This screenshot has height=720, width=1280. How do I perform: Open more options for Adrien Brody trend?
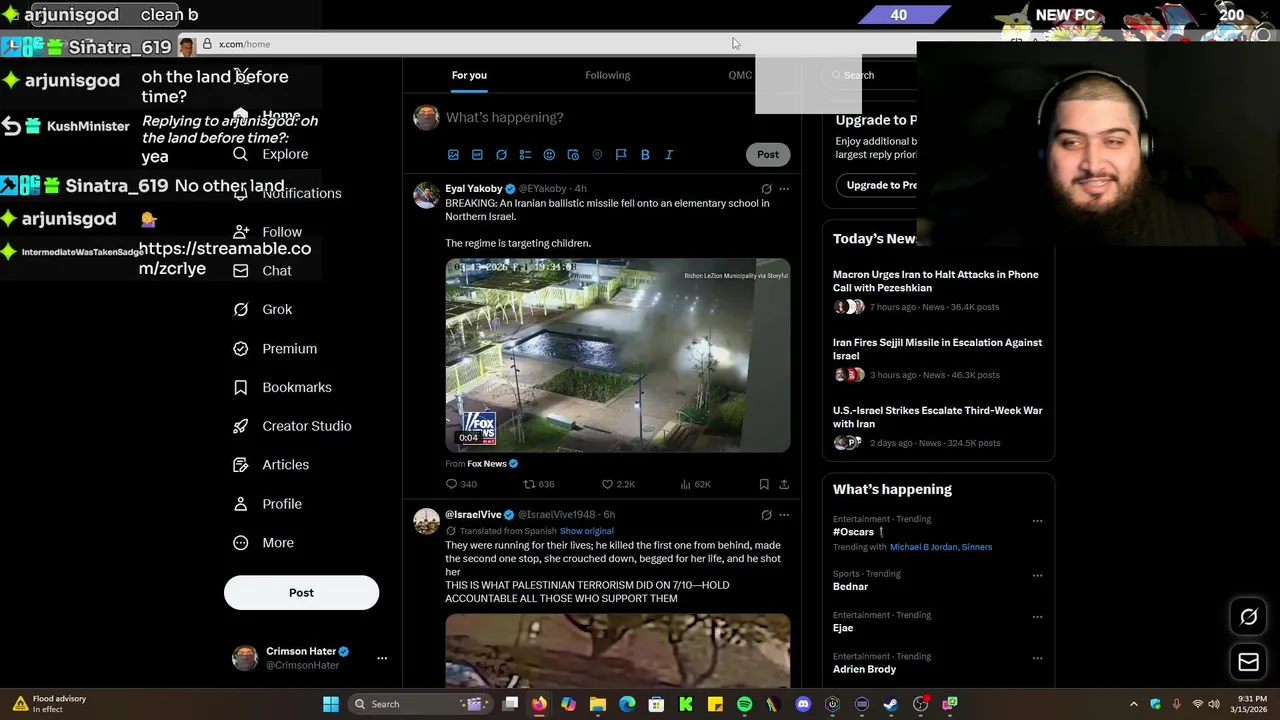click(x=1037, y=659)
